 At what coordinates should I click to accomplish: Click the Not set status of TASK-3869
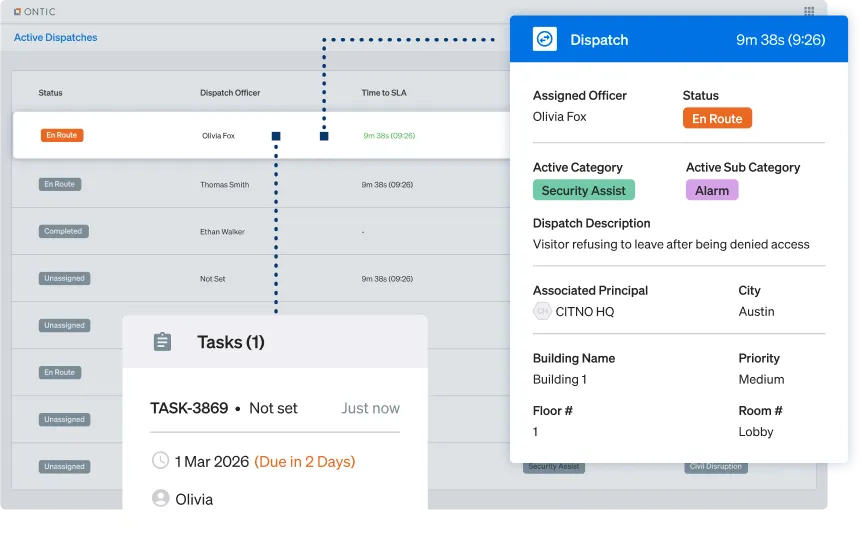coord(273,408)
